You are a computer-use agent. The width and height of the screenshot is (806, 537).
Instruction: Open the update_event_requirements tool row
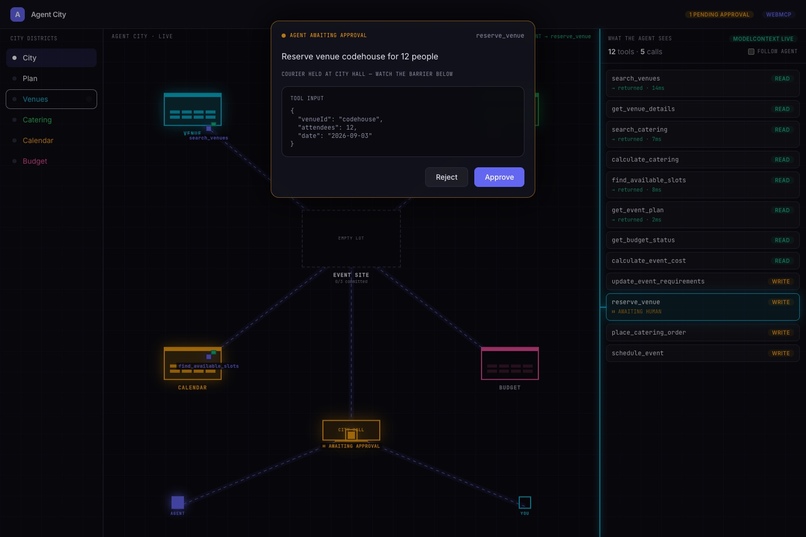(x=702, y=282)
